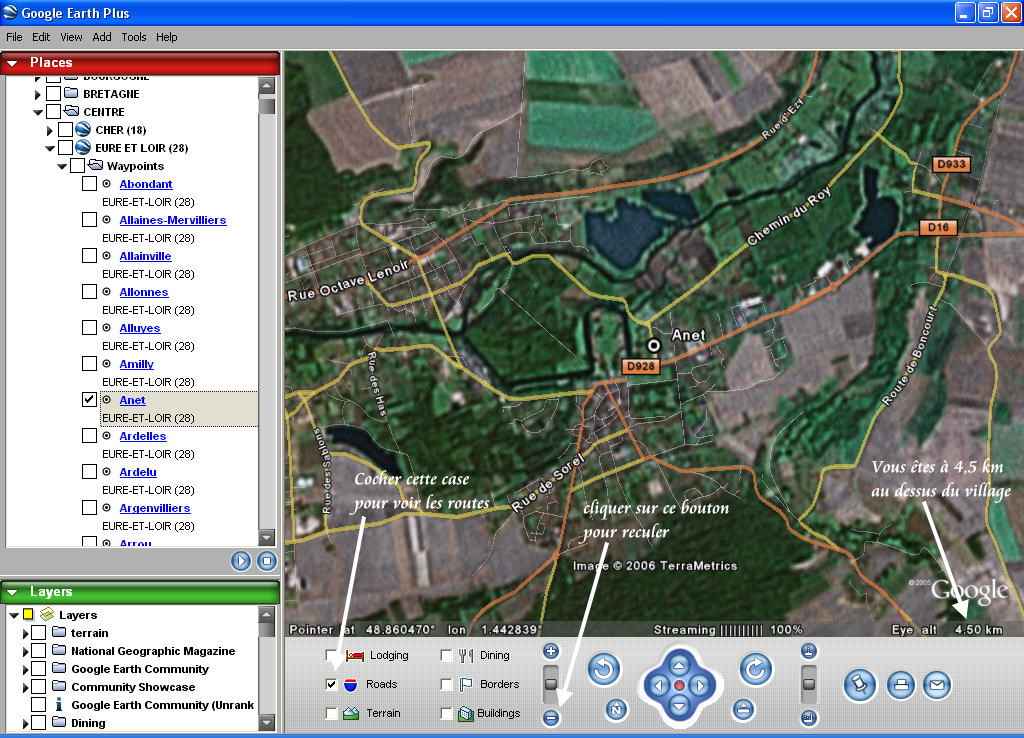Open the Add menu
Image resolution: width=1024 pixels, height=738 pixels.
102,37
